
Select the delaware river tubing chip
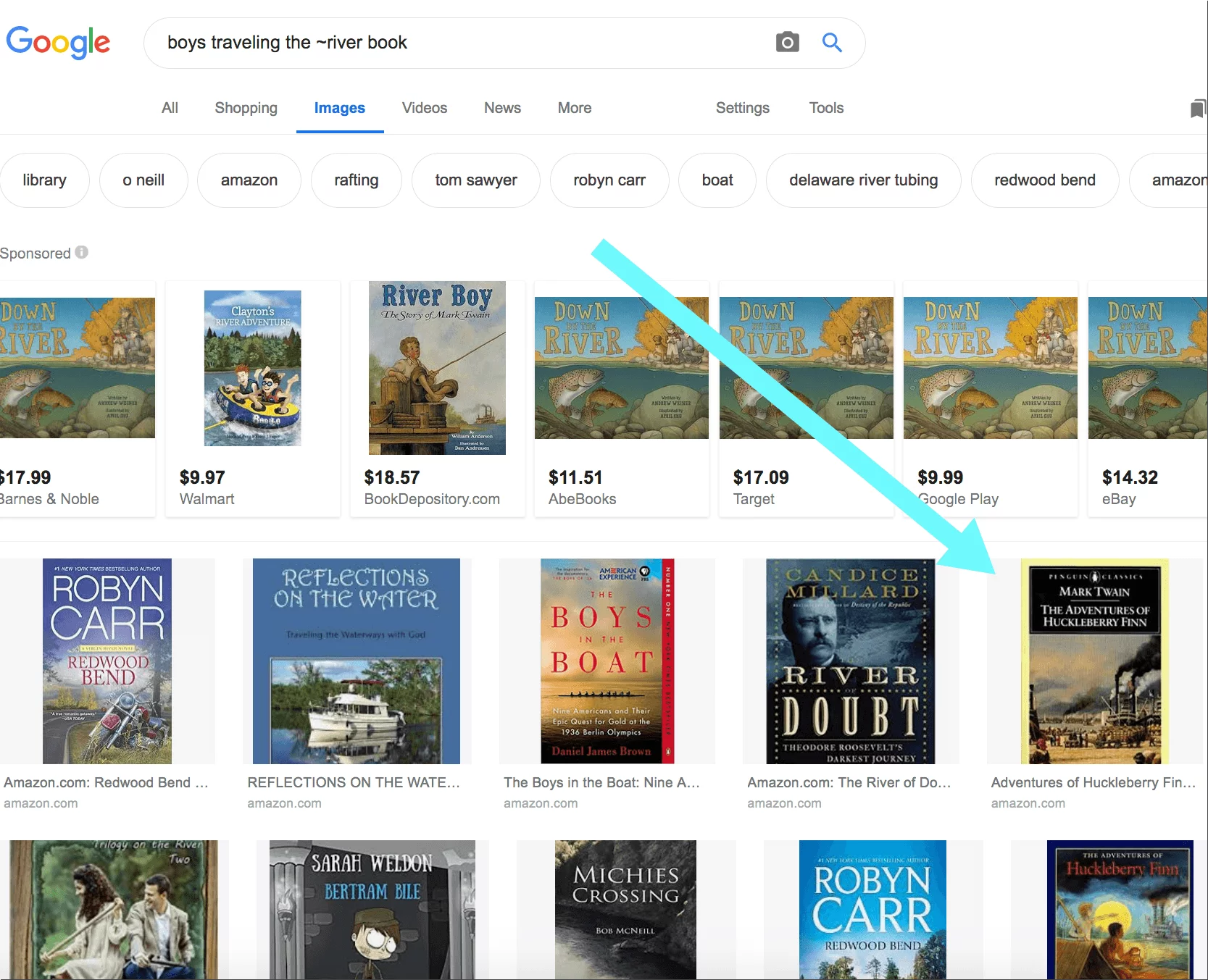tap(864, 180)
